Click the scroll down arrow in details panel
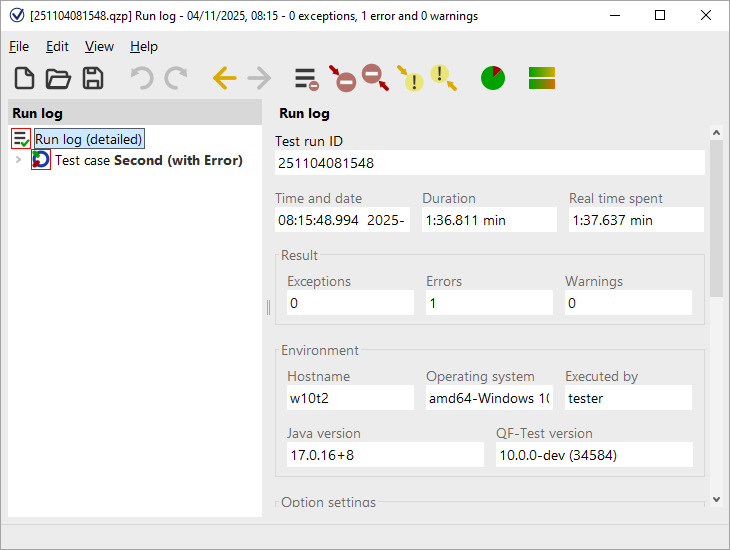730x550 pixels. [716, 499]
